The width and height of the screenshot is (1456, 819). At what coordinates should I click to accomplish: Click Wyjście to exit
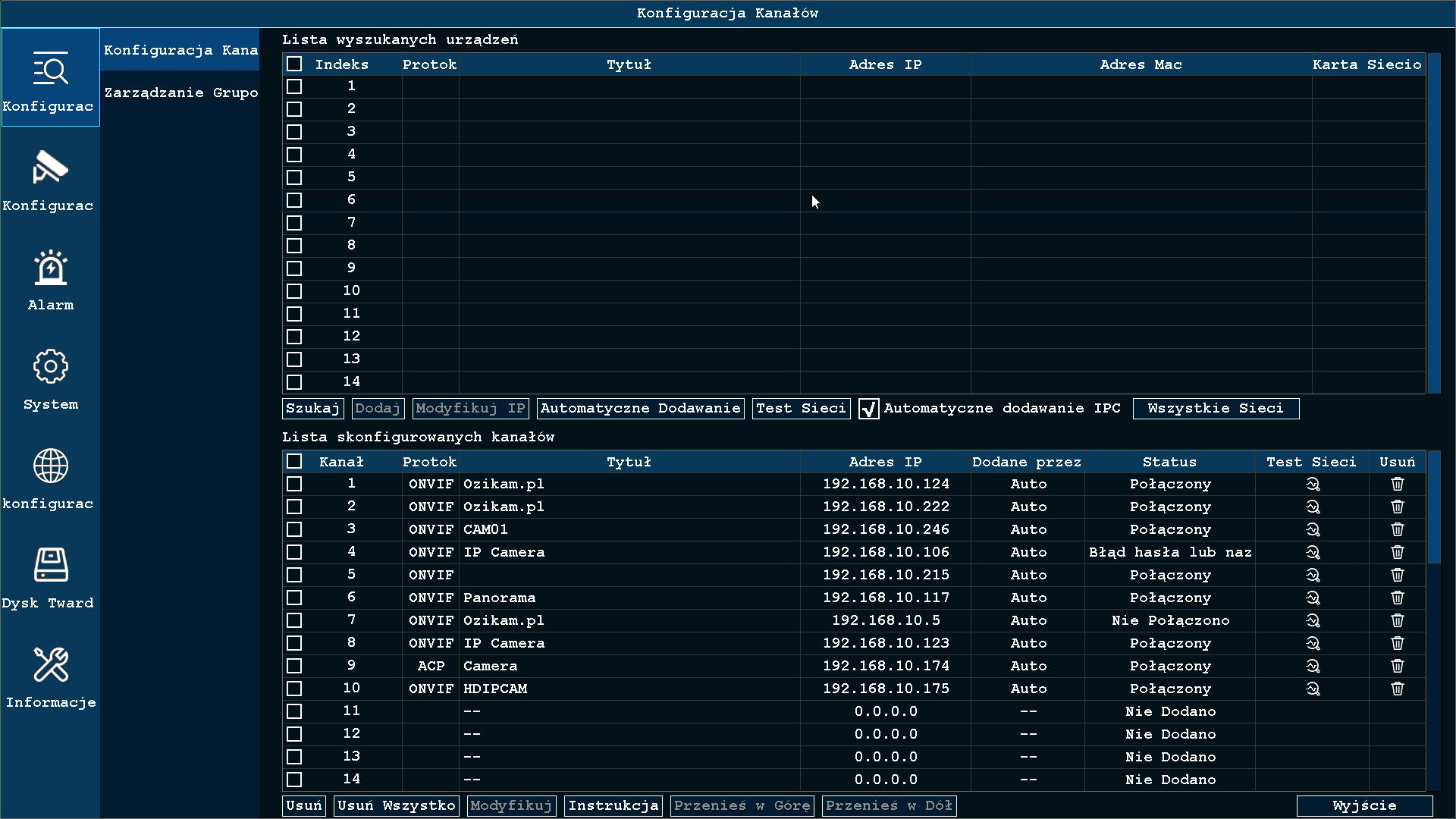click(1364, 805)
